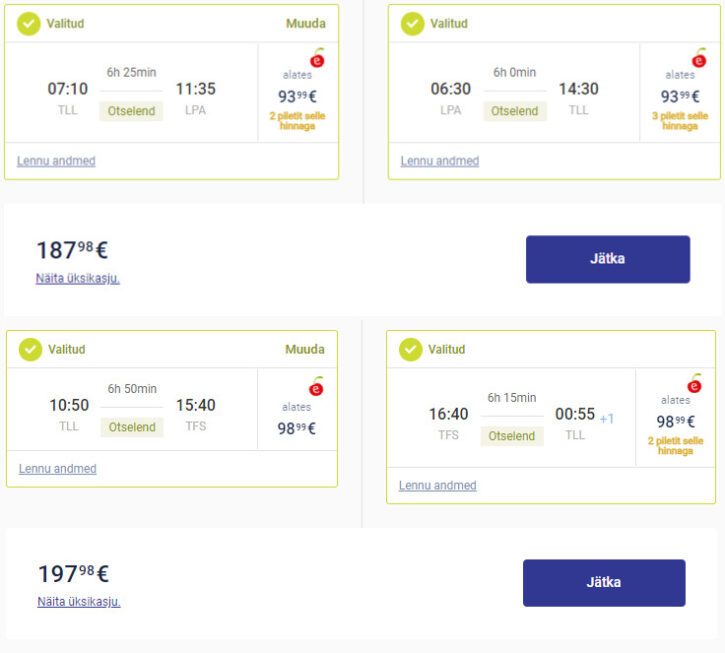Click Jätka for the 187.98 € total
Viewport: 725px width, 653px height.
pyautogui.click(x=608, y=259)
